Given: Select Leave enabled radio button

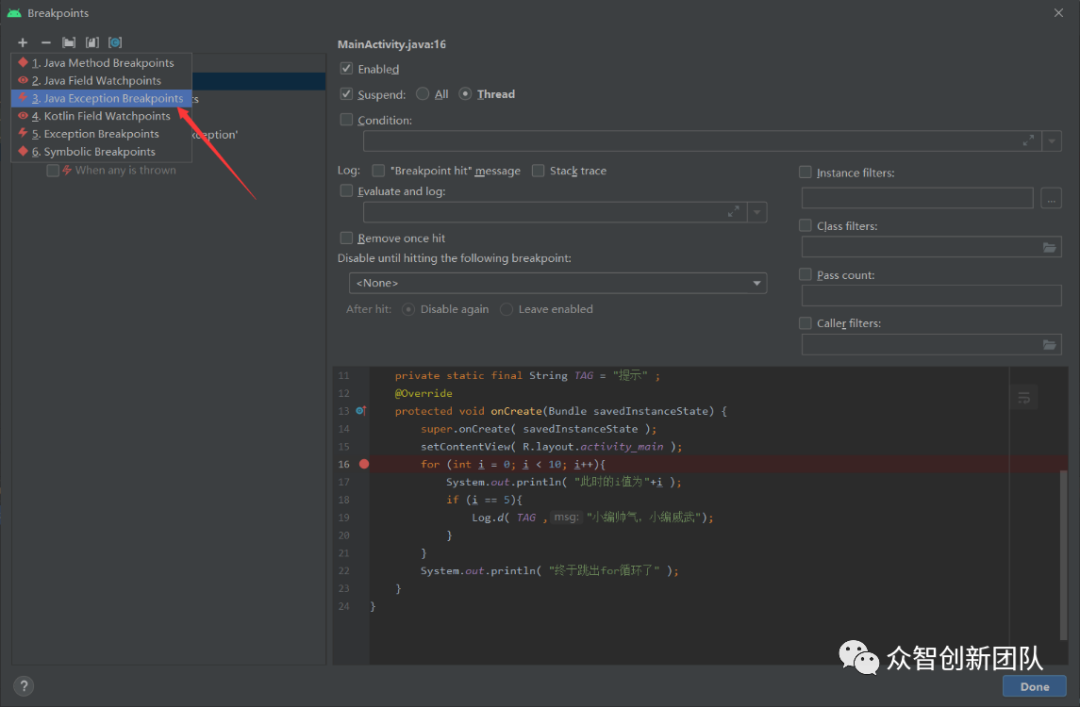Looking at the screenshot, I should pos(506,309).
